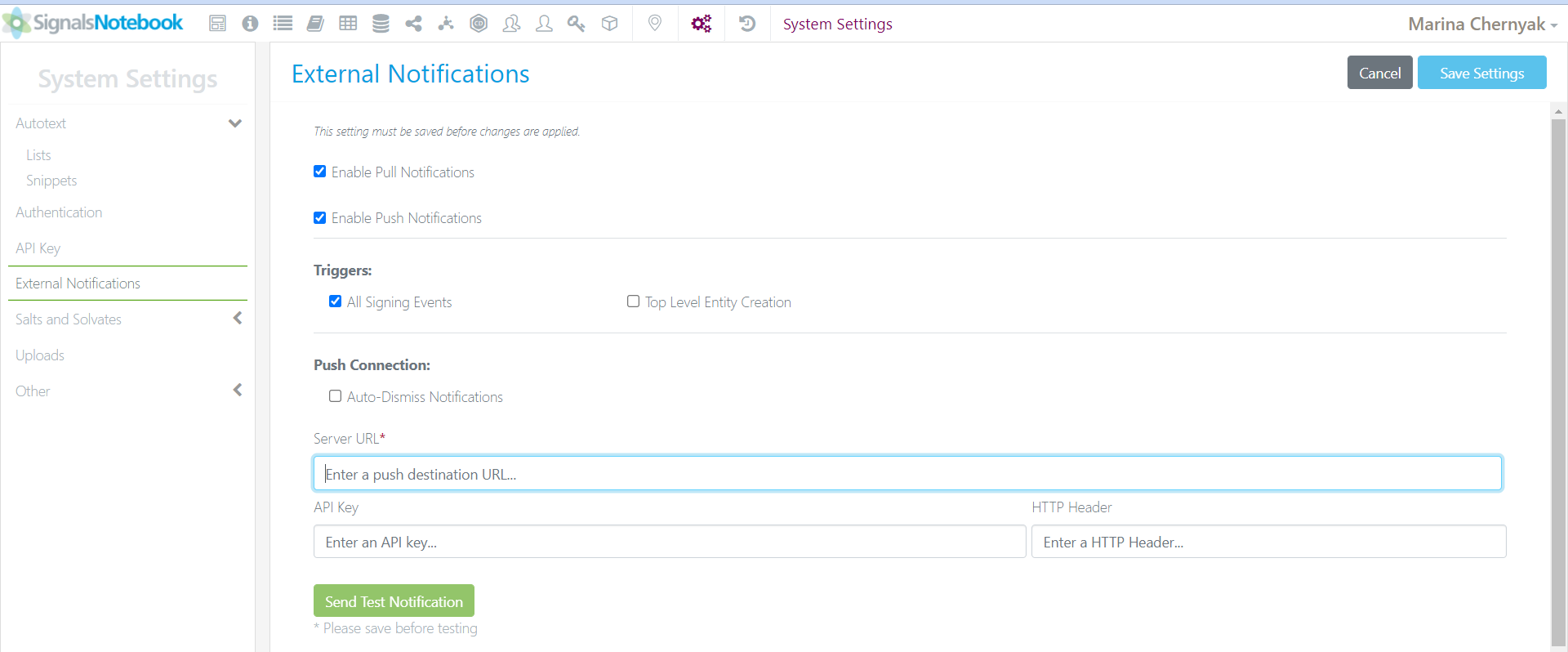
Task: Open the hexagon CD icon
Action: pos(479,24)
